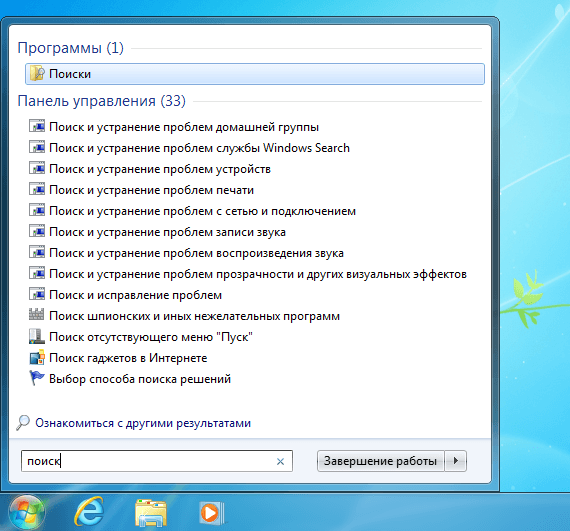Click the spyware search icon (Поиск шпионских программ)
The image size is (570, 531).
pos(37,315)
